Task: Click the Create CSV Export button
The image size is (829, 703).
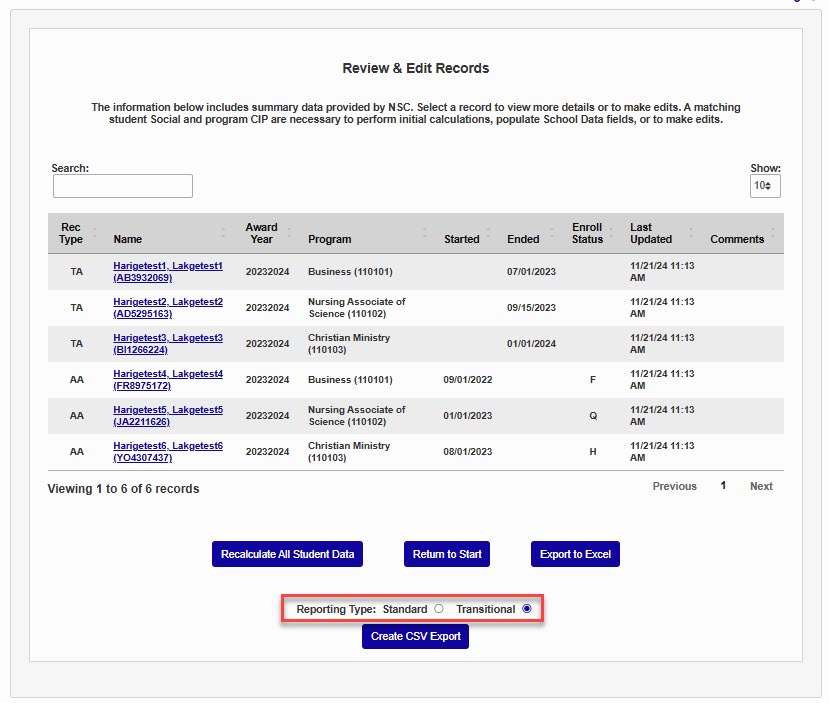Action: (x=415, y=636)
